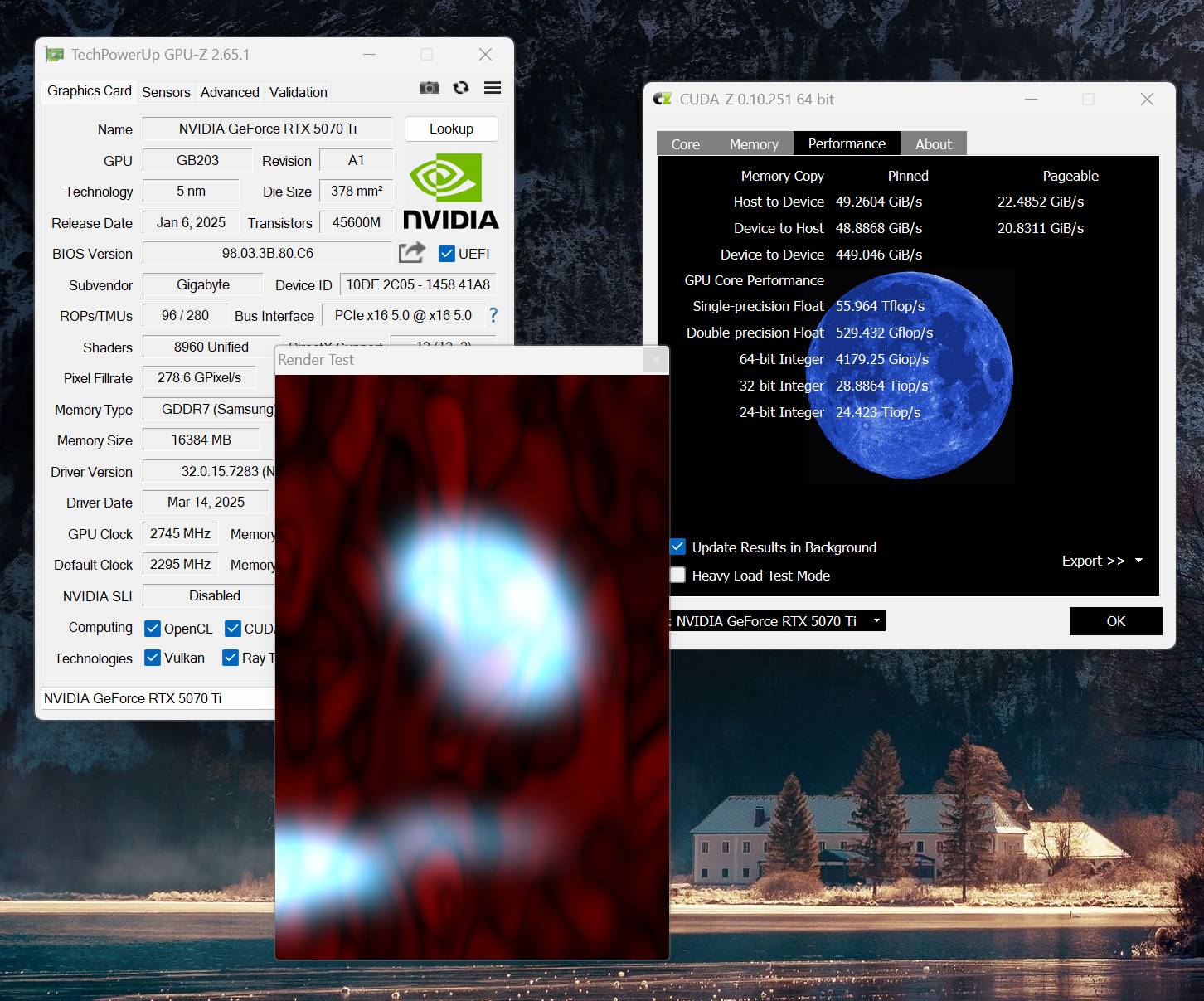The height and width of the screenshot is (1001, 1204).
Task: Click the Memory Size field showing 16384 MB
Action: click(201, 440)
